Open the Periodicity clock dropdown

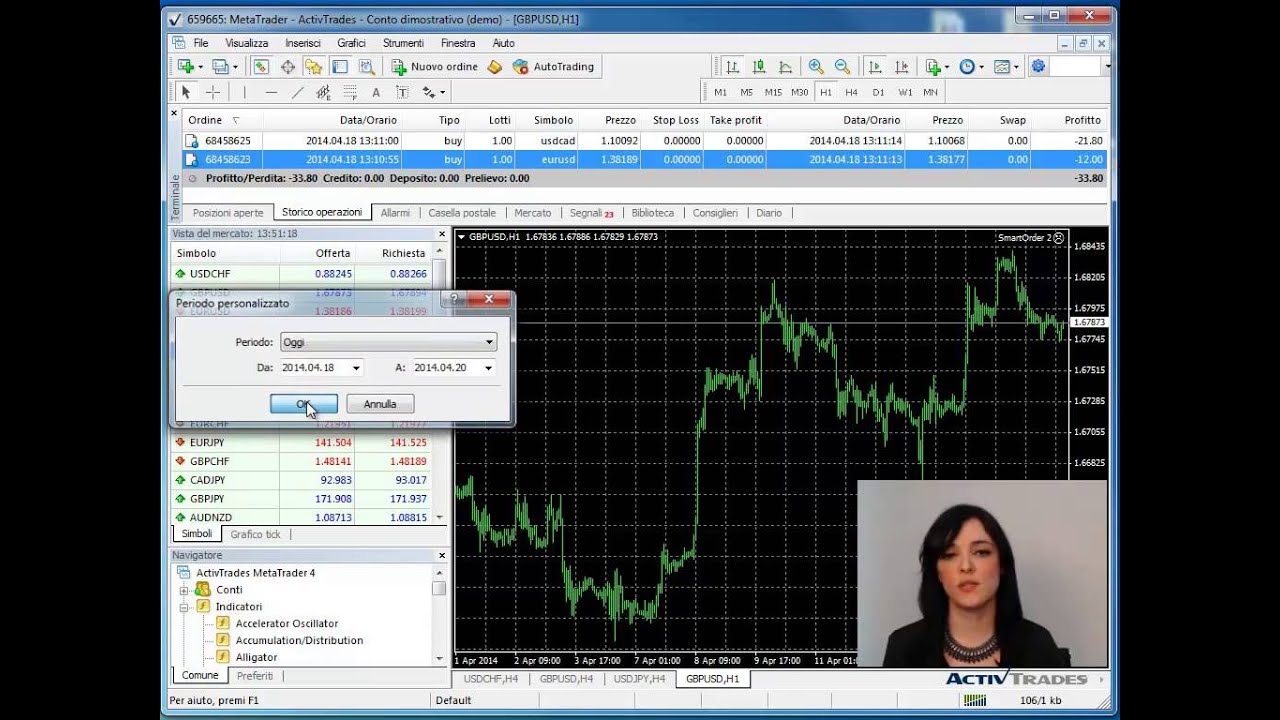971,67
